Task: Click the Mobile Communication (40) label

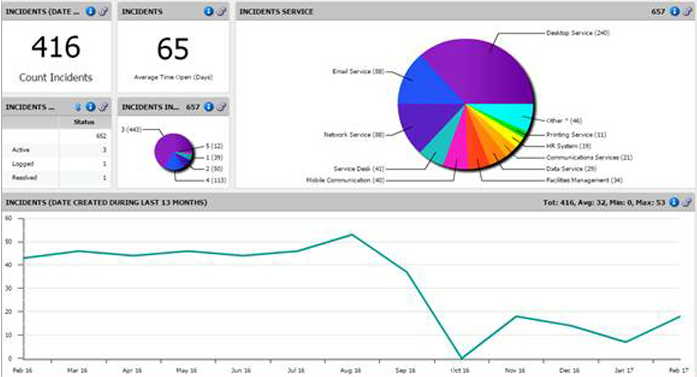Action: tap(345, 180)
